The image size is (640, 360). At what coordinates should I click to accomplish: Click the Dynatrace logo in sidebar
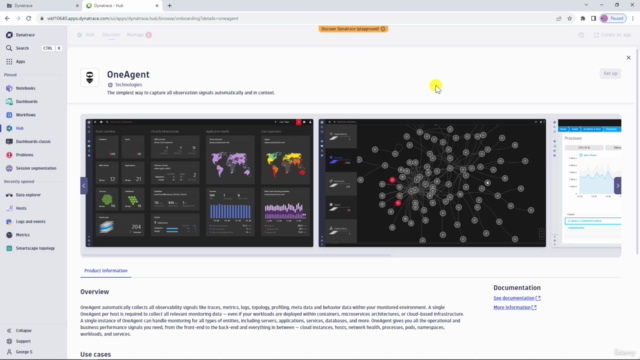pos(9,35)
